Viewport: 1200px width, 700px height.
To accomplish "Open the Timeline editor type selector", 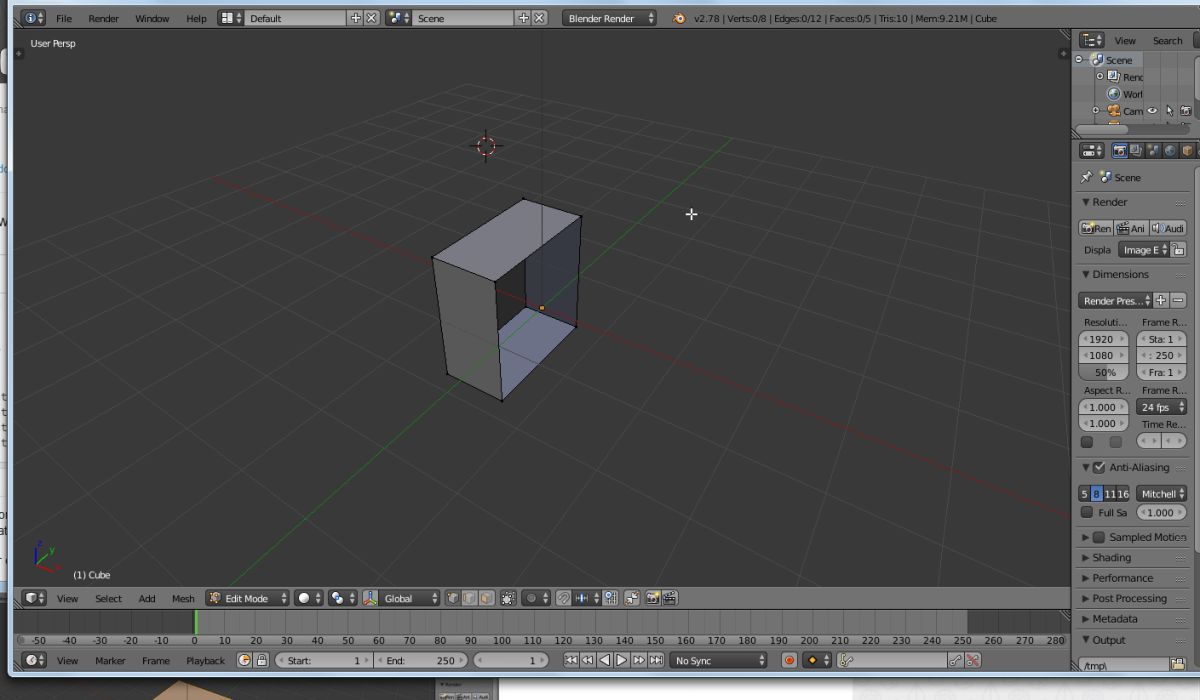I will coord(35,660).
